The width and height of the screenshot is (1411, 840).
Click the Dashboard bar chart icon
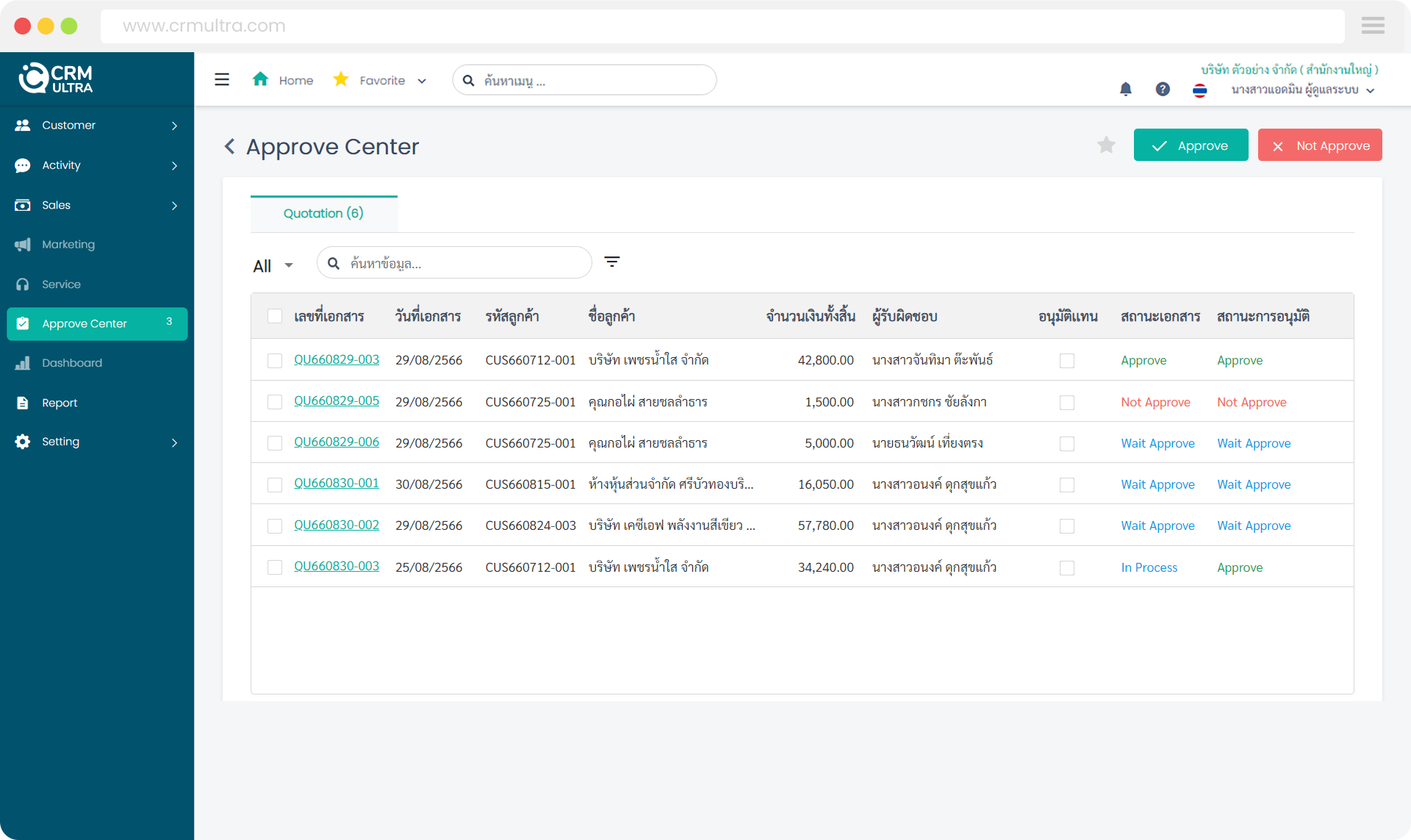pyautogui.click(x=23, y=363)
